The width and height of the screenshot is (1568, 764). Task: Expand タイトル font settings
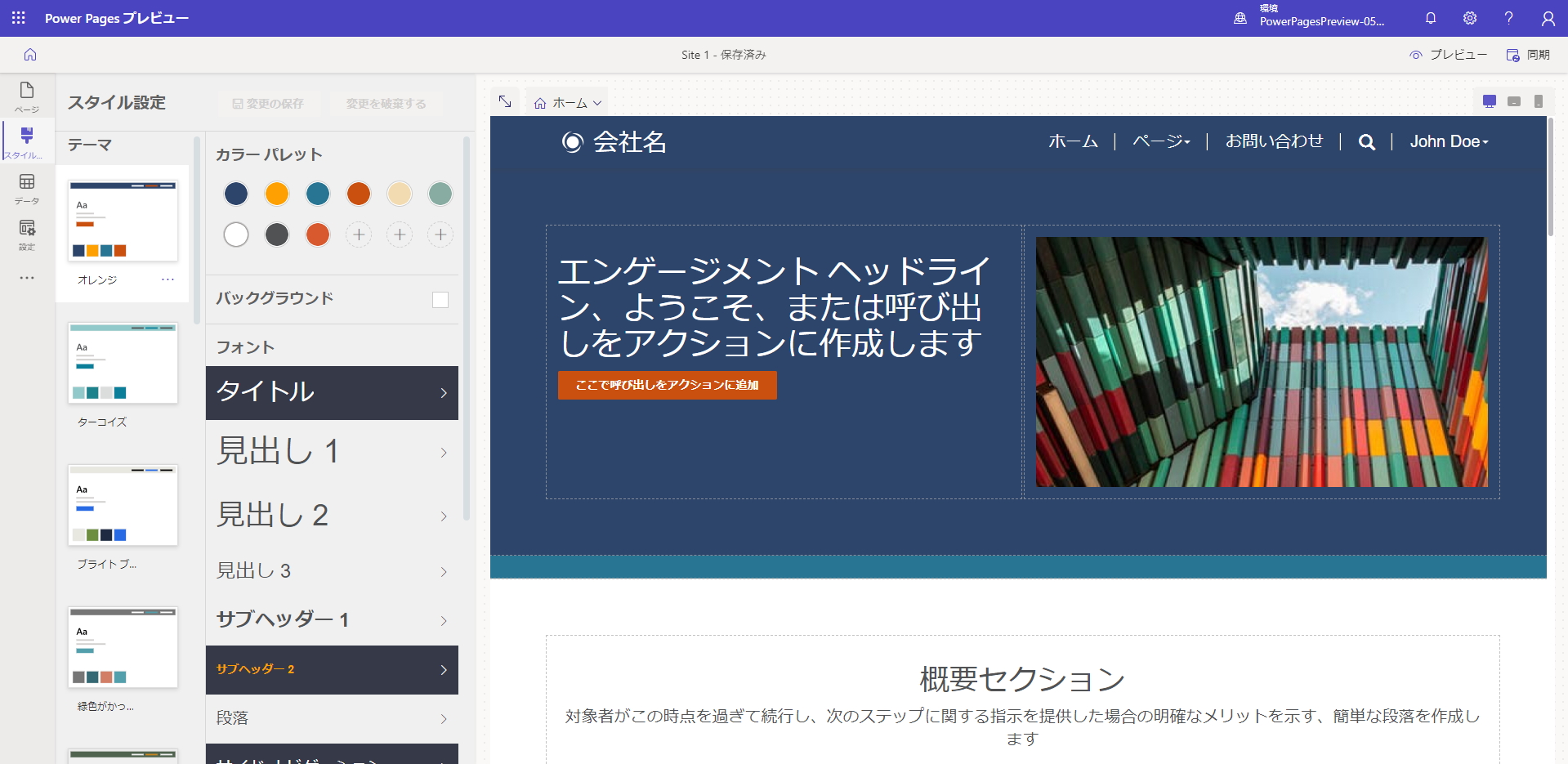(332, 392)
